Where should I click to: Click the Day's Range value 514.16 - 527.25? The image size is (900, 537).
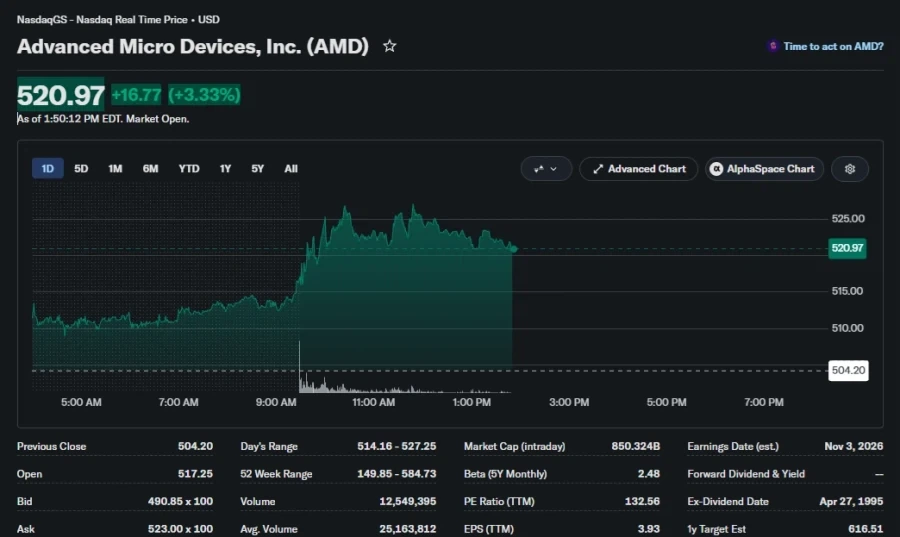tap(397, 446)
